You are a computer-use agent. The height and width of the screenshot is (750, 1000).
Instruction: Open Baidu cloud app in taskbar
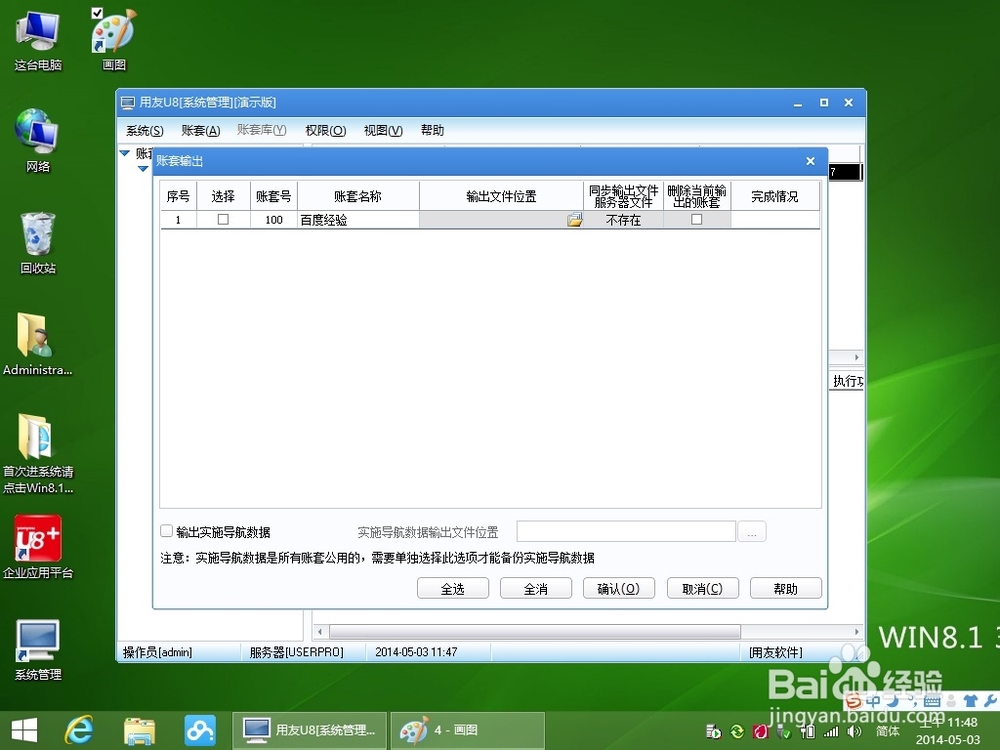coord(200,730)
